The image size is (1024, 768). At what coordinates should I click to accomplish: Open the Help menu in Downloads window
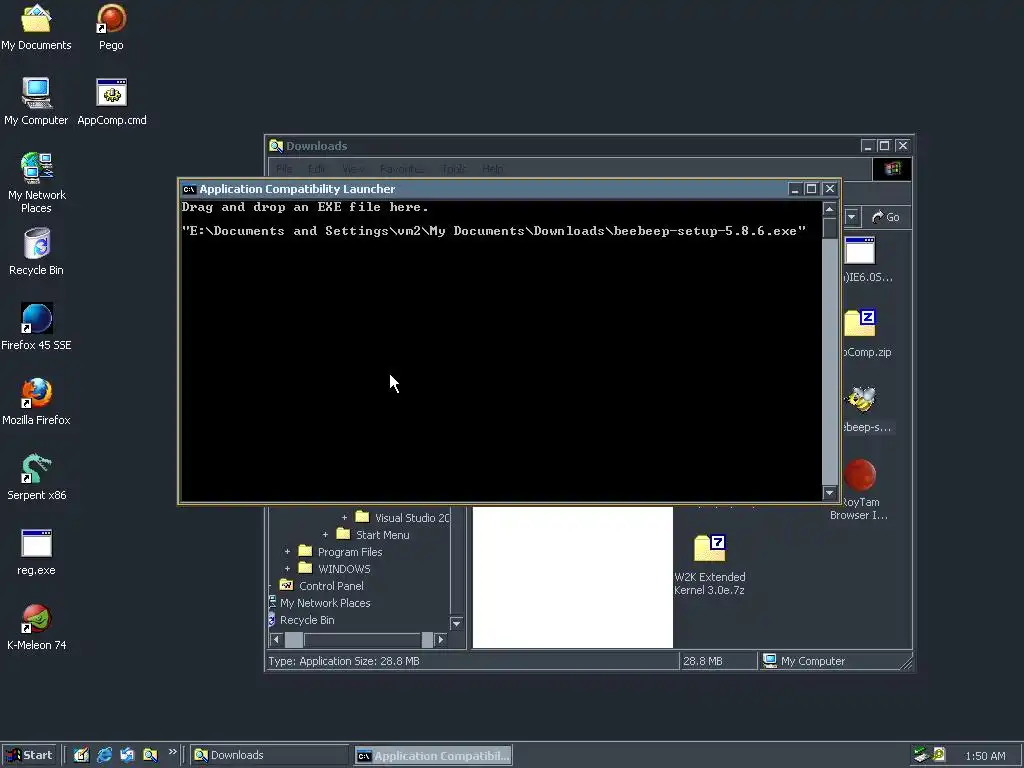click(x=493, y=169)
